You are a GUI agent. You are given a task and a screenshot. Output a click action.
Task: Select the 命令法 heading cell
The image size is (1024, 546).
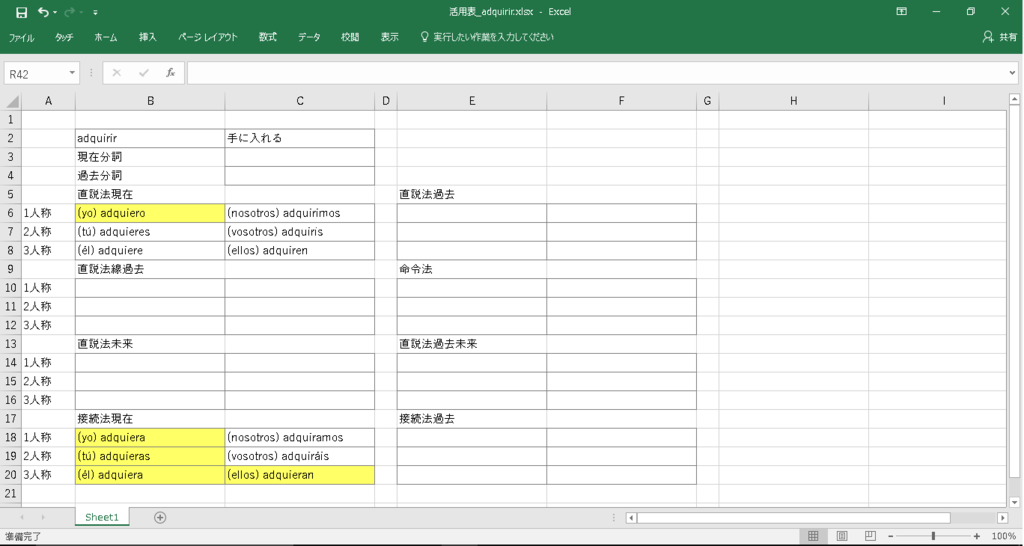472,269
